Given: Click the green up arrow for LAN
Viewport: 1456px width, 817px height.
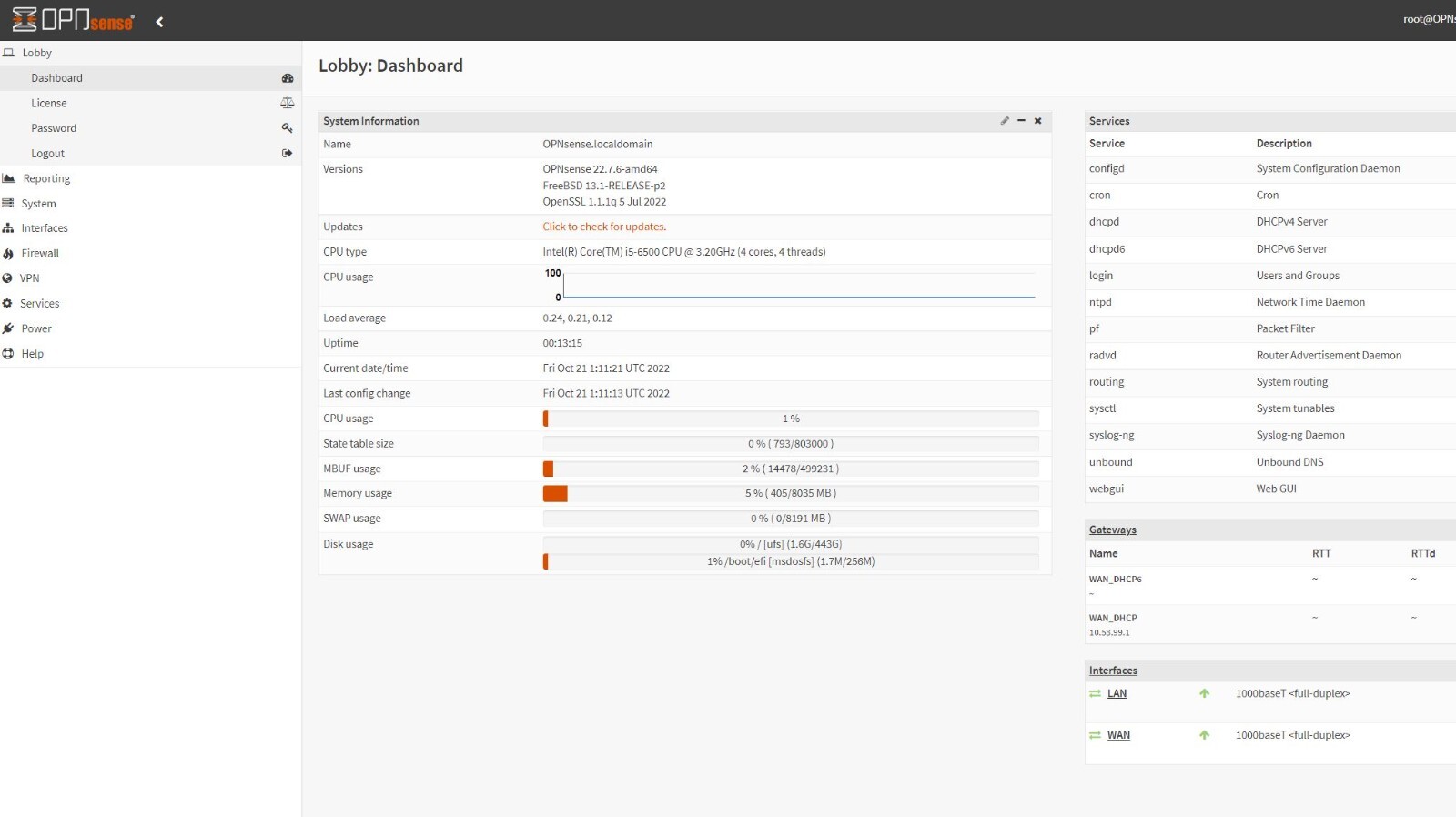Looking at the screenshot, I should tap(1205, 693).
